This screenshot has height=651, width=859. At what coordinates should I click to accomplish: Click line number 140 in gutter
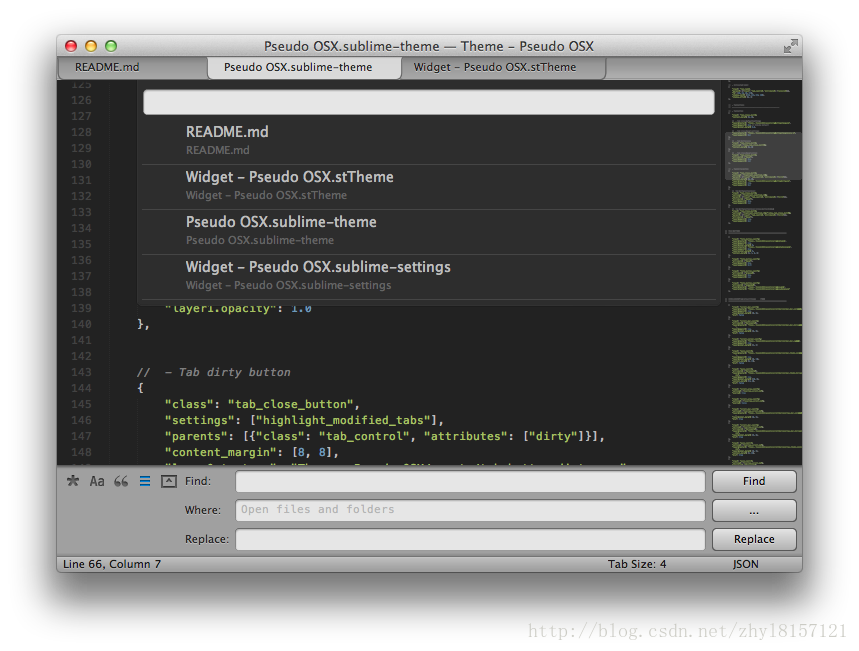pyautogui.click(x=81, y=324)
